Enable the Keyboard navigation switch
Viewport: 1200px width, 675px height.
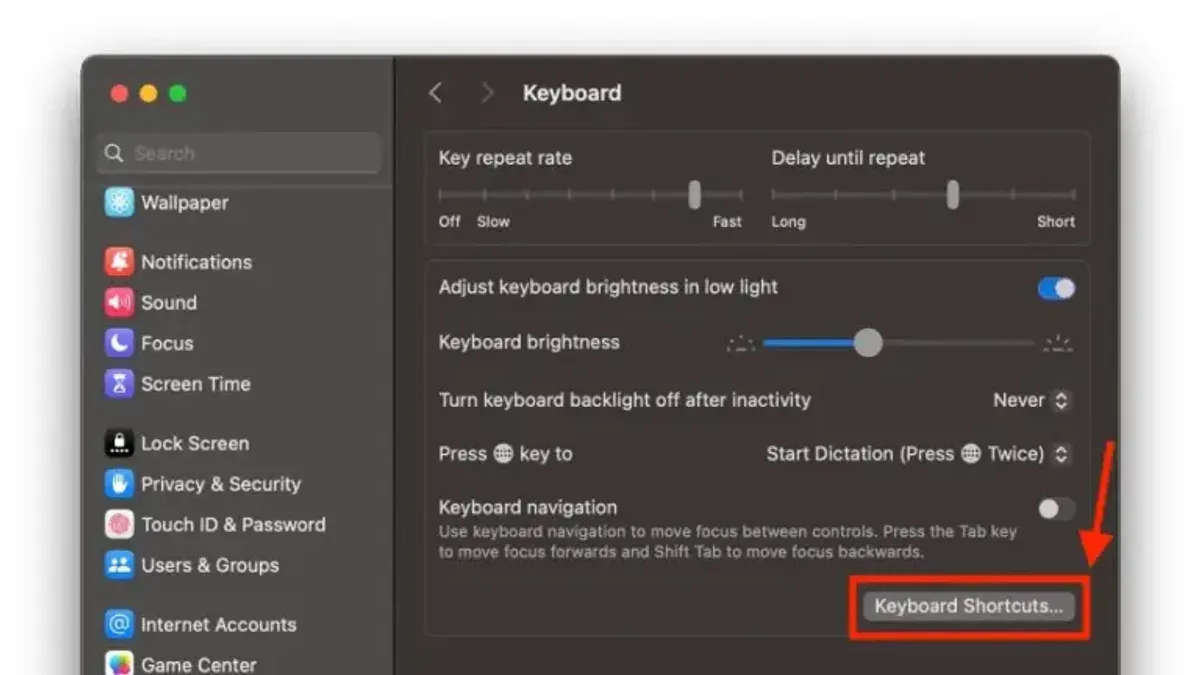pos(1056,509)
